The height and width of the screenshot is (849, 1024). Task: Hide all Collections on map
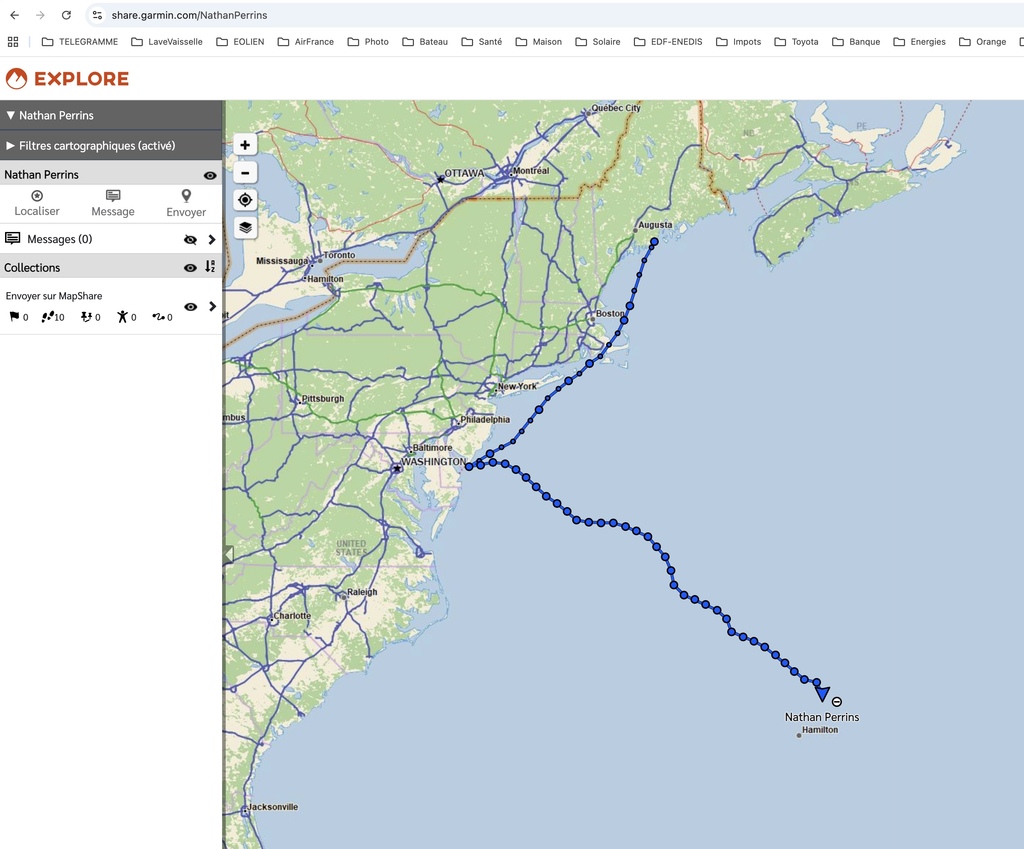tap(190, 267)
